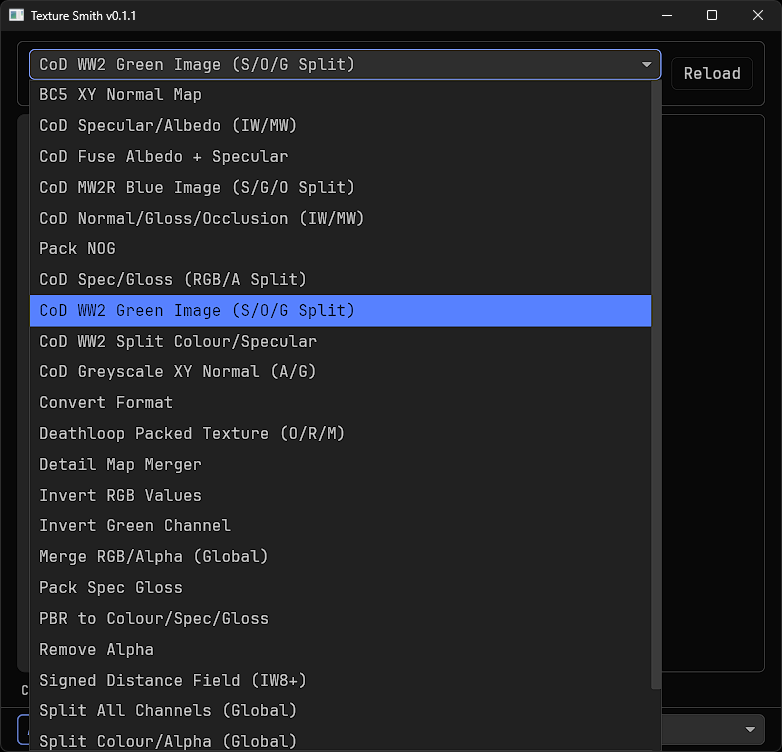Select CoD Greyscale XY Normal (A/G)

[x=340, y=372]
